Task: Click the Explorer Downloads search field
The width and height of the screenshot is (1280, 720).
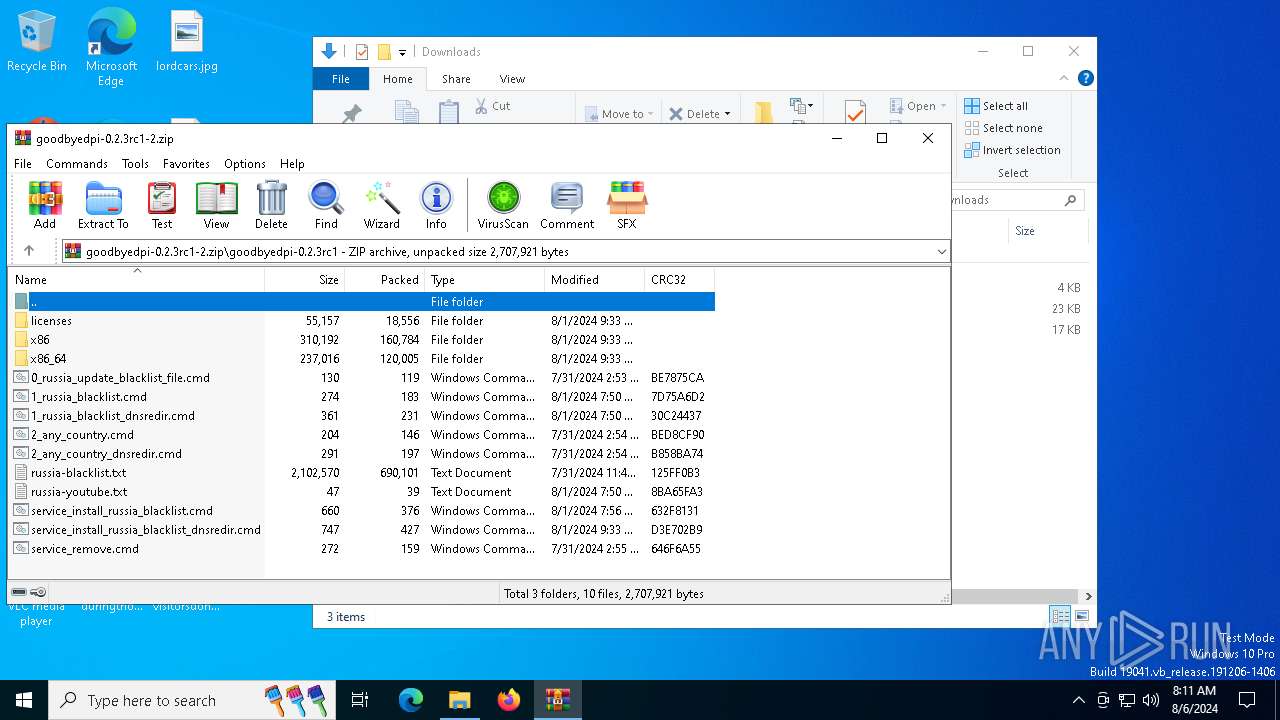Action: coord(1017,200)
